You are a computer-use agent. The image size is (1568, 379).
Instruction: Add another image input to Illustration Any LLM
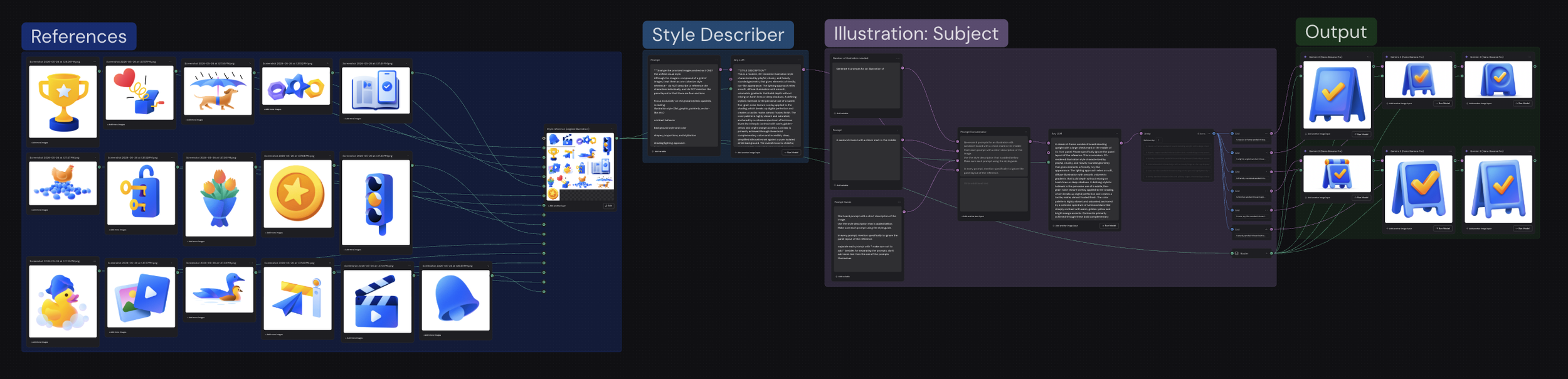click(1066, 225)
